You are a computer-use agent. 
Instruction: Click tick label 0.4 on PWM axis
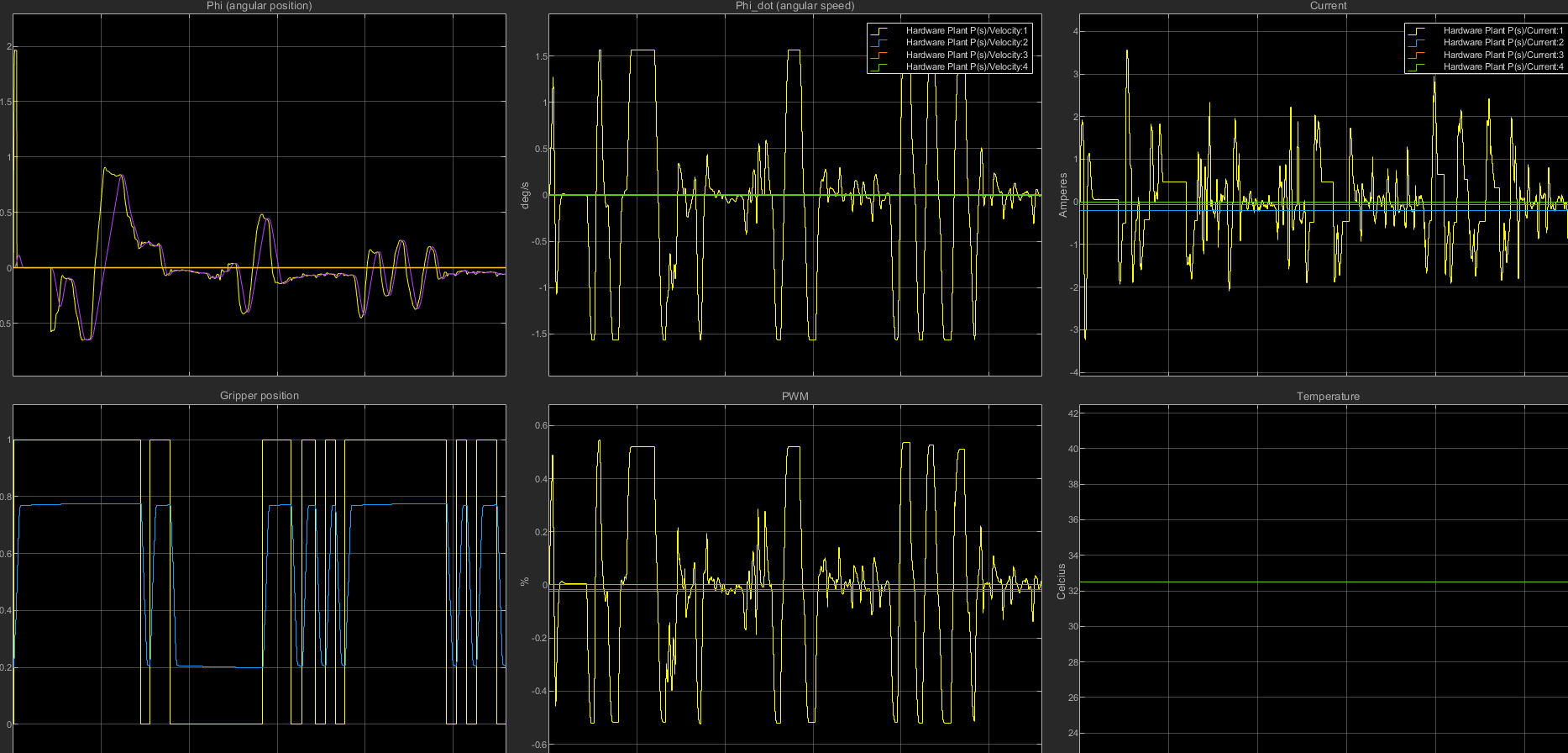pyautogui.click(x=541, y=479)
